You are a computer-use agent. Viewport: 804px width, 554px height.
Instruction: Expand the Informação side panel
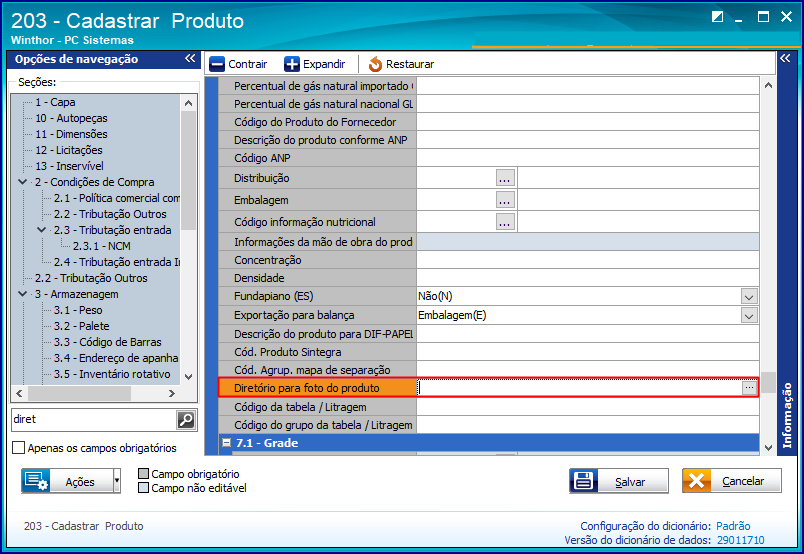point(785,58)
